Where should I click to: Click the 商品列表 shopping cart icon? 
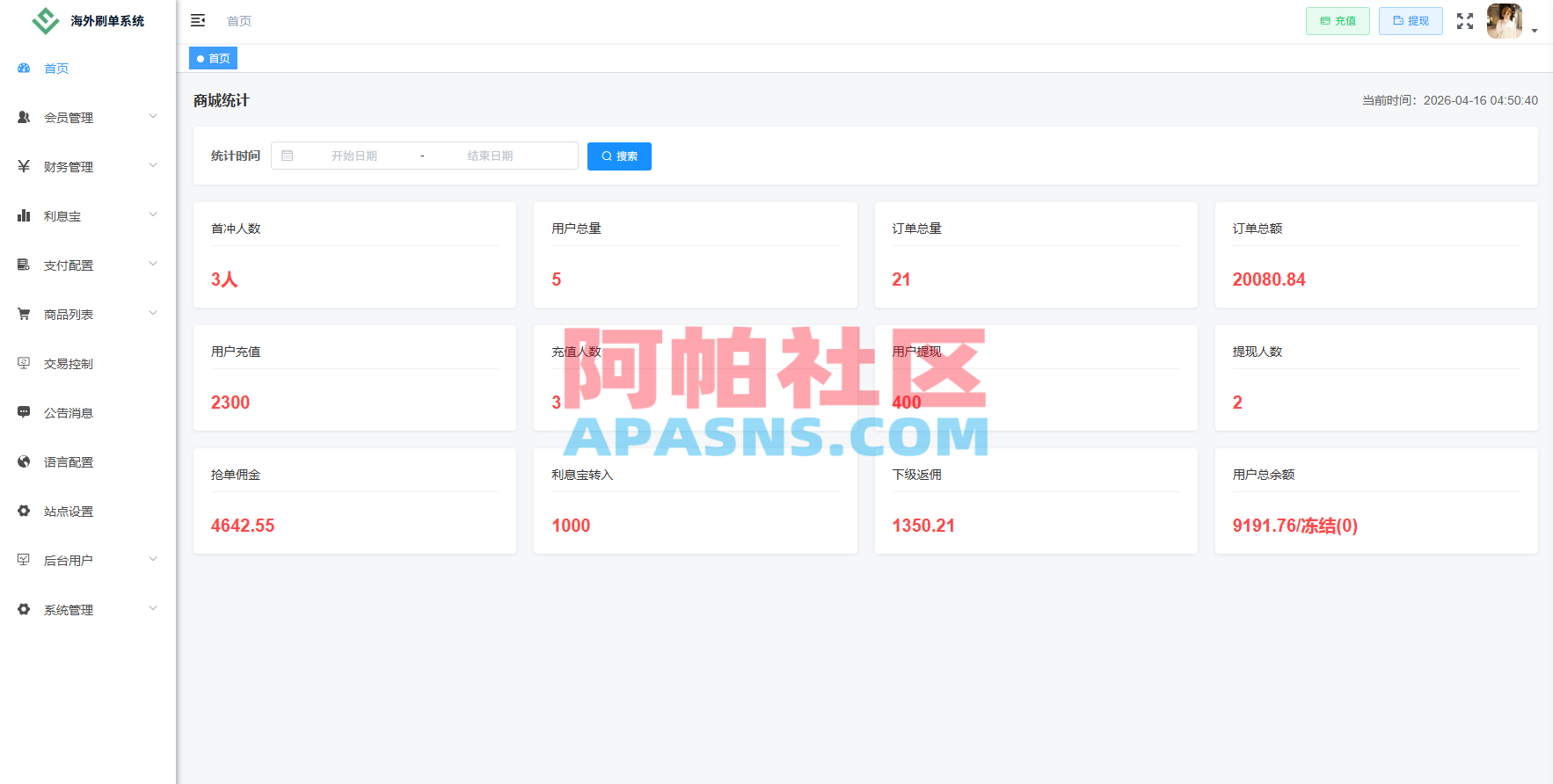coord(24,314)
